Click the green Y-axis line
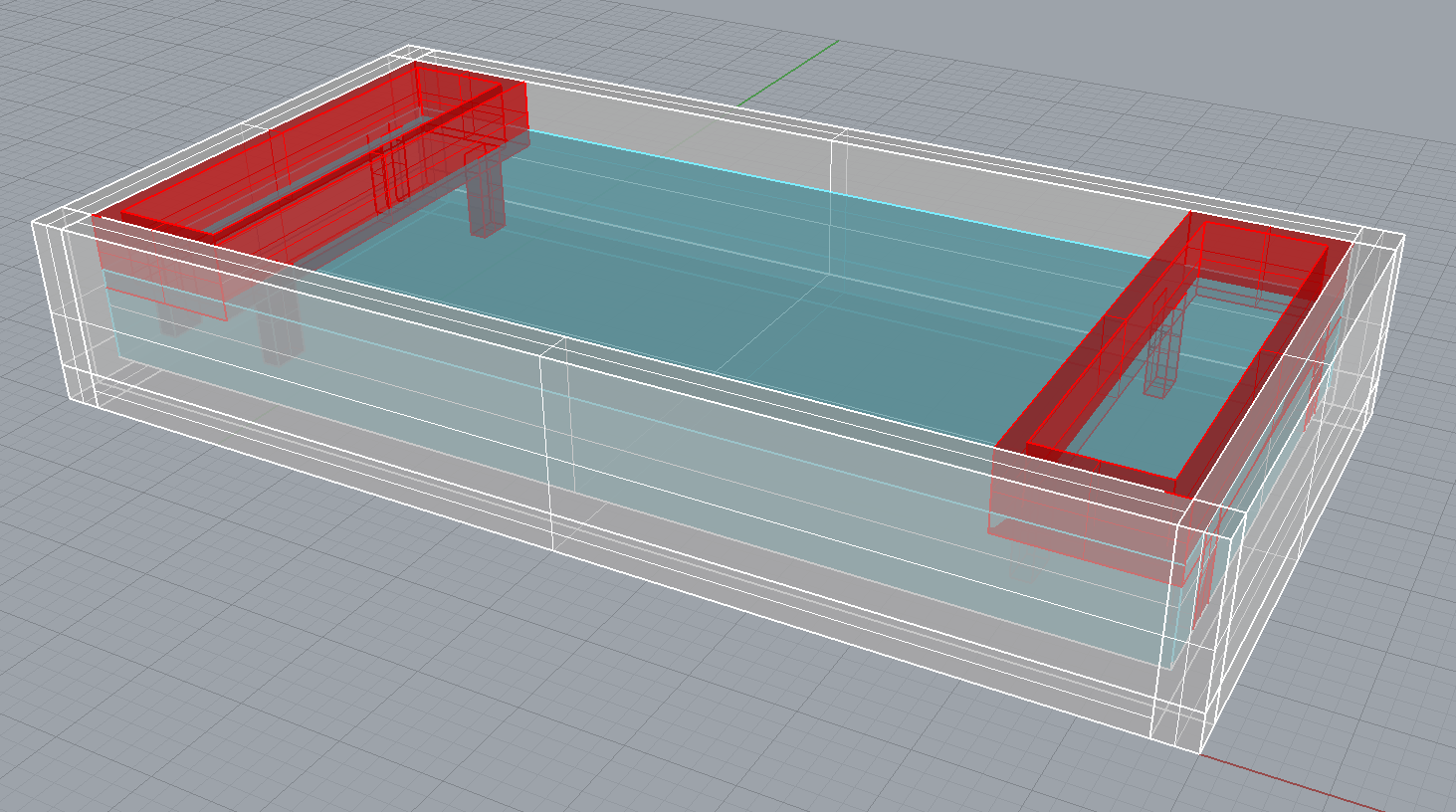This screenshot has width=1456, height=812. point(788,73)
